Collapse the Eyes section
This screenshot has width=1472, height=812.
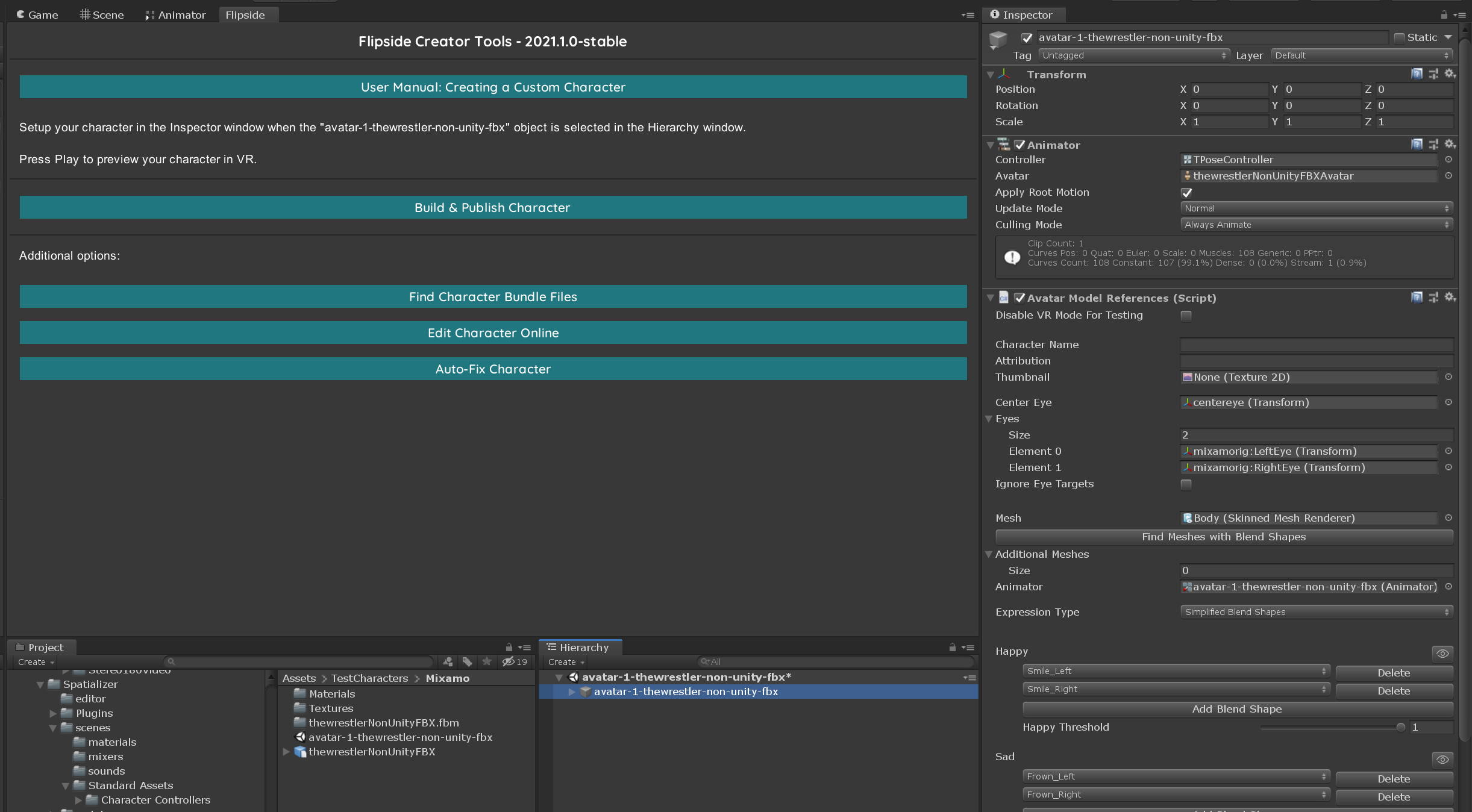[990, 419]
